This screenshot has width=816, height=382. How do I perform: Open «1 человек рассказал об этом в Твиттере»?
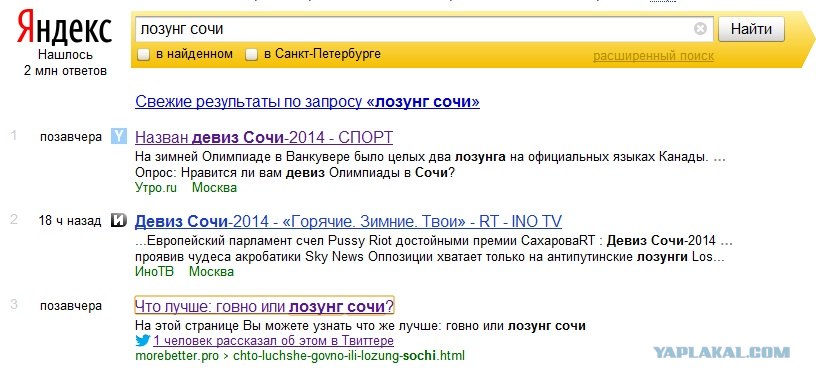[x=273, y=341]
